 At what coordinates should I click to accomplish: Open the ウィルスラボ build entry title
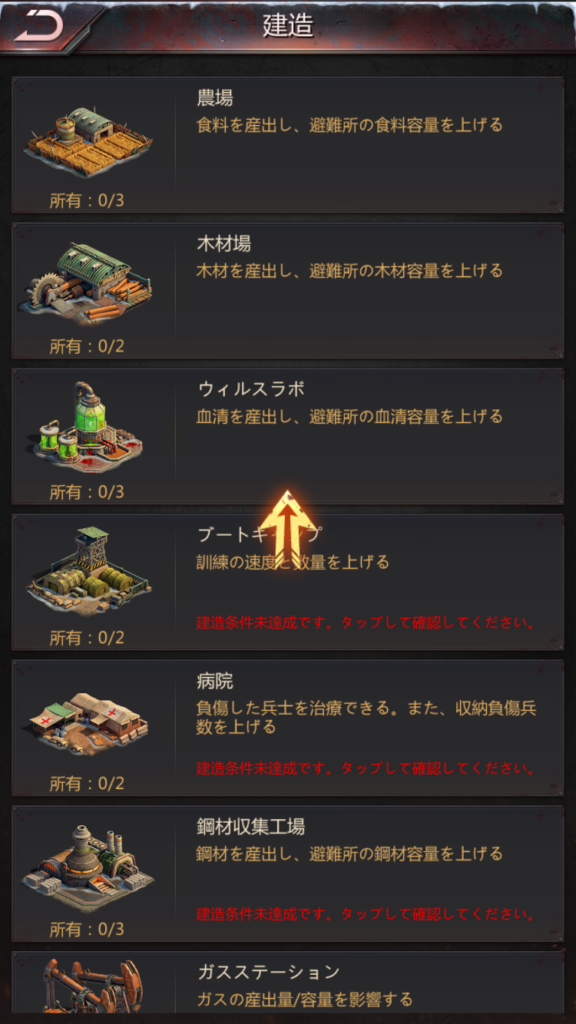[251, 389]
